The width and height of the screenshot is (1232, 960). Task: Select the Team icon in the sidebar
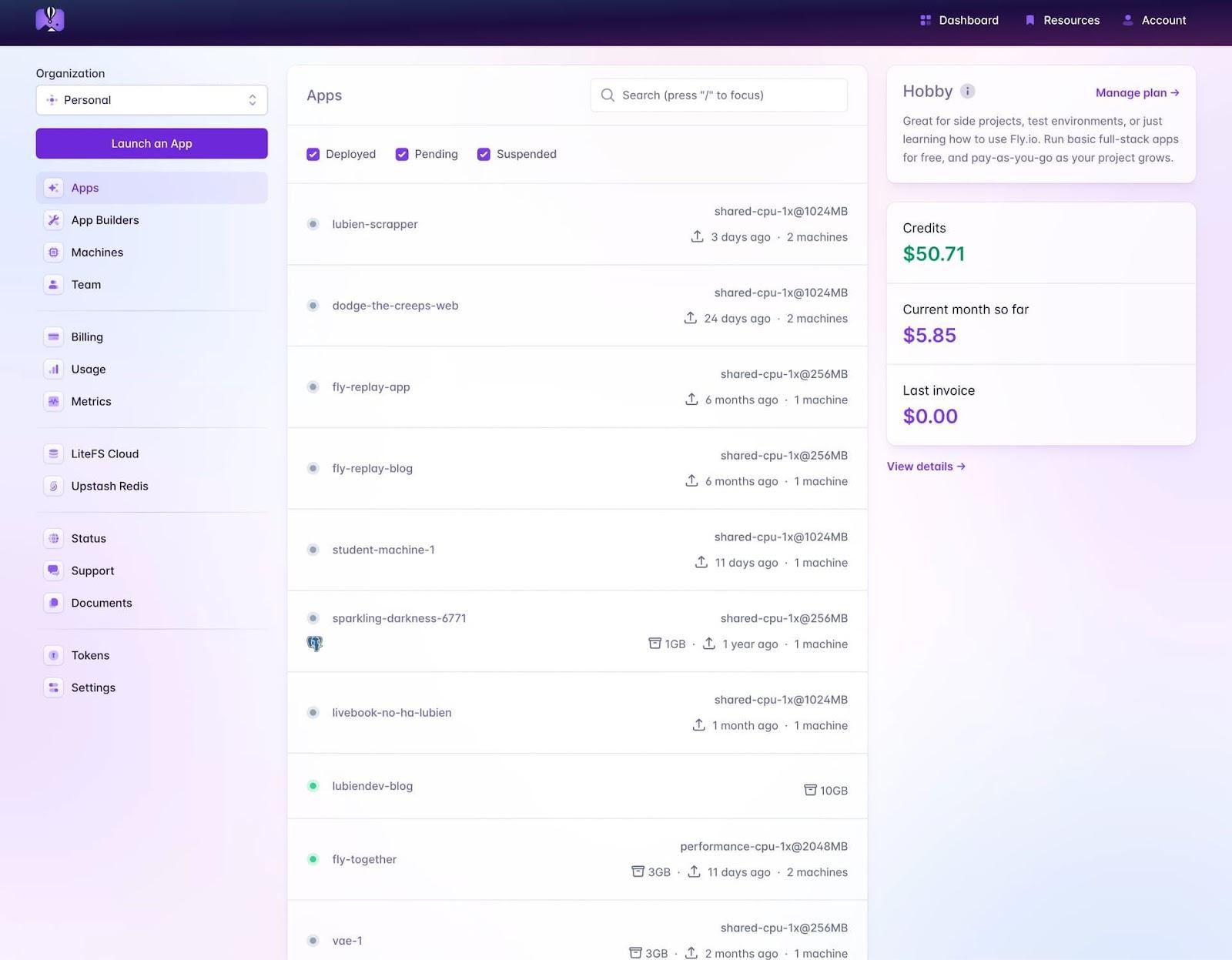(x=53, y=284)
